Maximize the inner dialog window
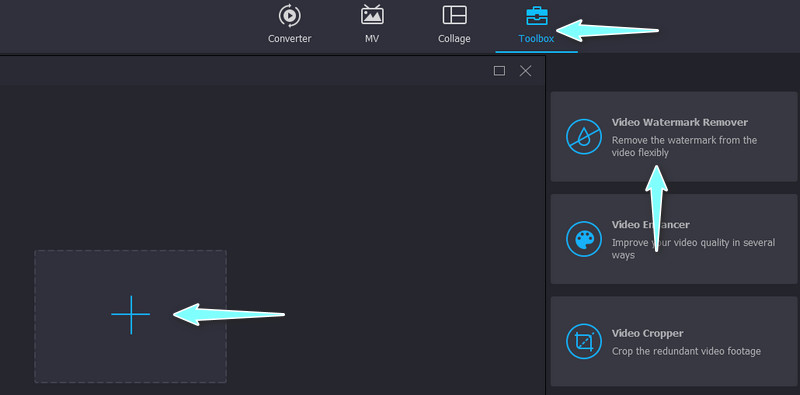800x395 pixels. (x=499, y=71)
